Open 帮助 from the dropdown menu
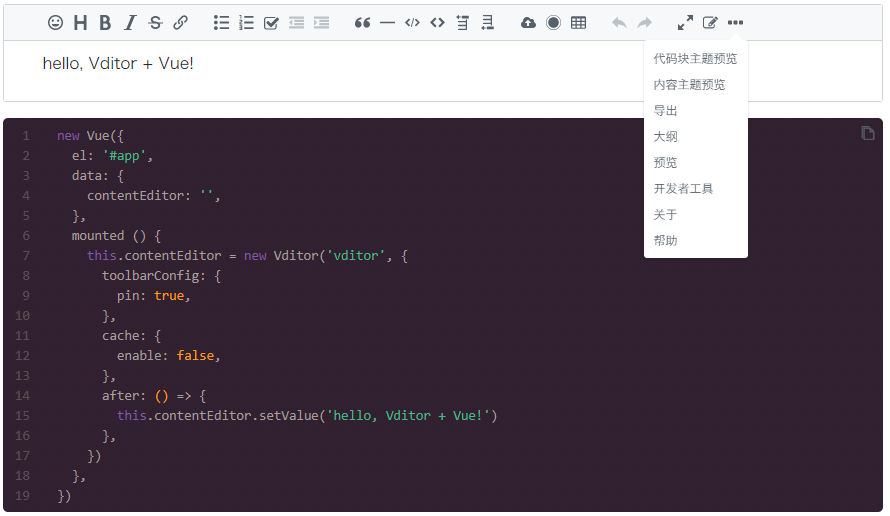 click(695, 241)
